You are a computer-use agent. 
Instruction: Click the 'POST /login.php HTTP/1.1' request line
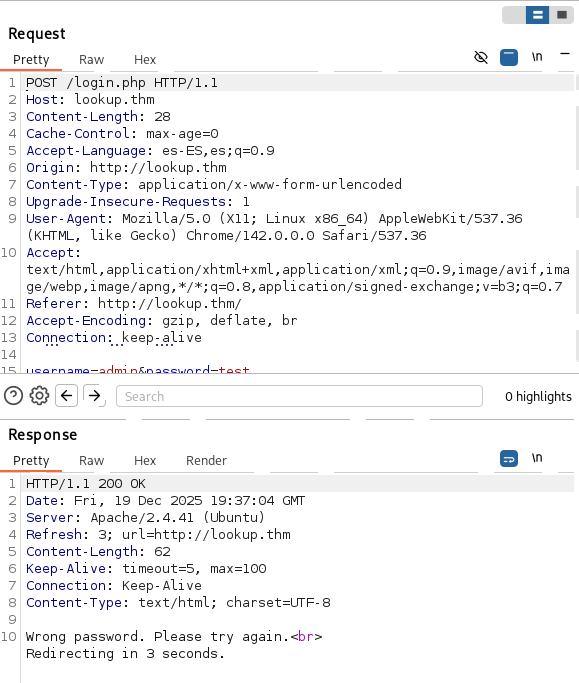122,83
